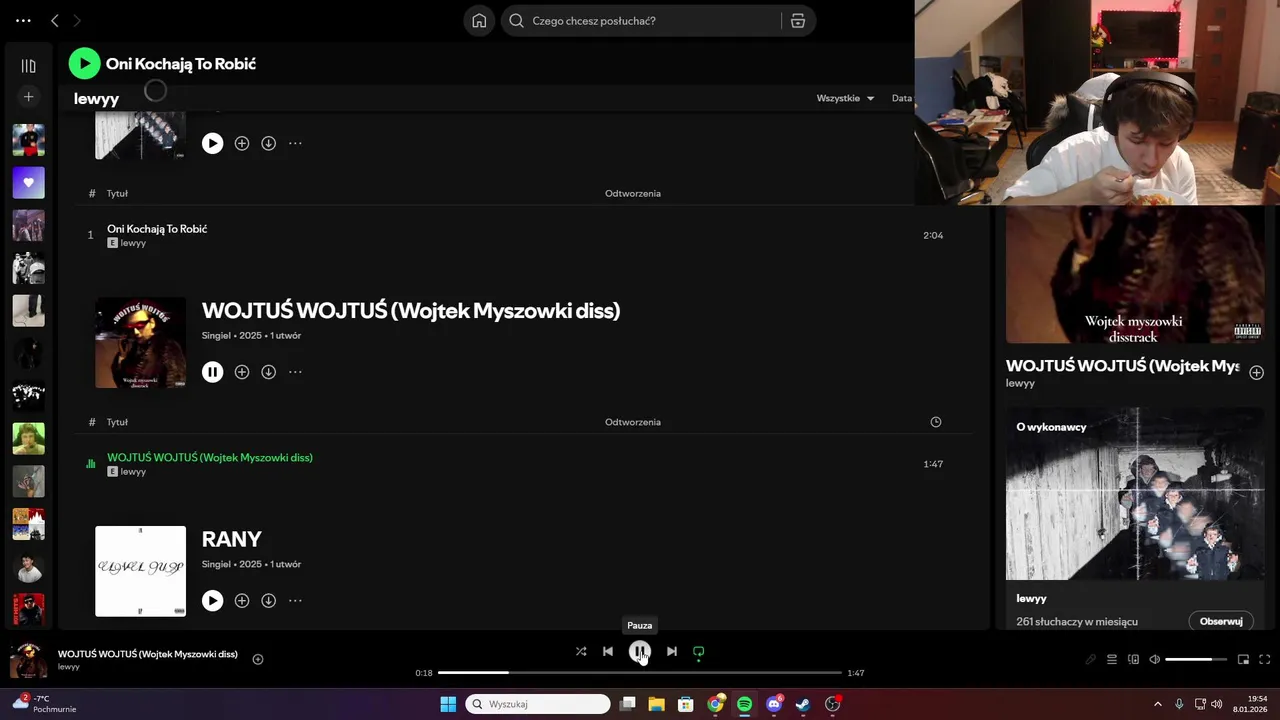Open more options for Oni Kochają To Robić single

point(295,143)
